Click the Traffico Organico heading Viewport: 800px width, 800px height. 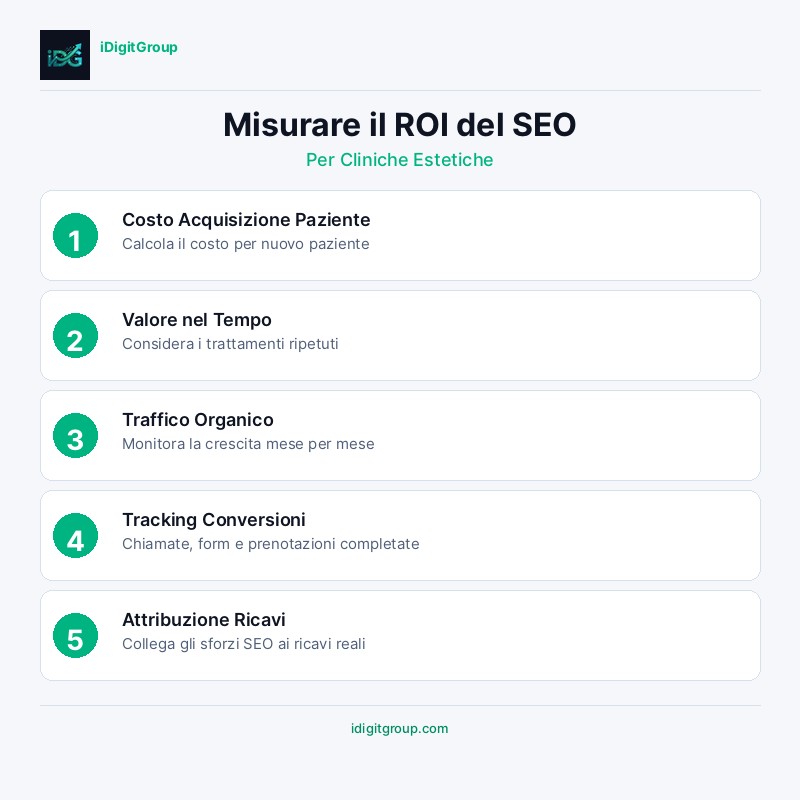click(197, 420)
